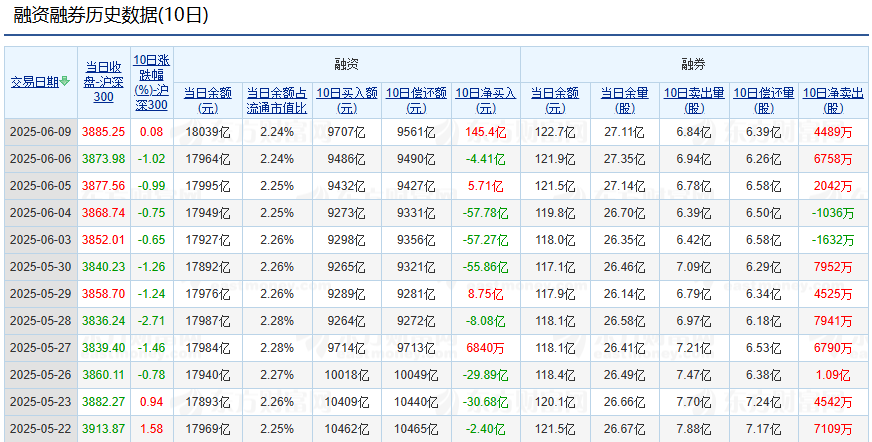Select date cell 2025-05-30

click(41, 267)
